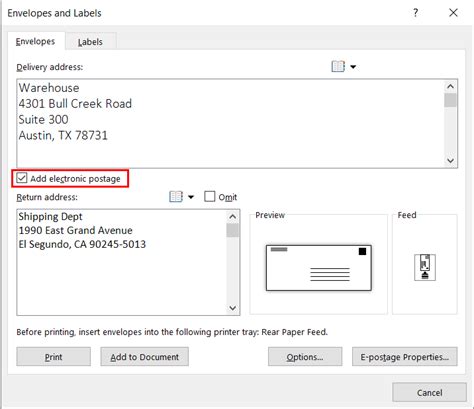This screenshot has height=409, width=474.
Task: Open envelope Options dialog
Action: click(305, 357)
